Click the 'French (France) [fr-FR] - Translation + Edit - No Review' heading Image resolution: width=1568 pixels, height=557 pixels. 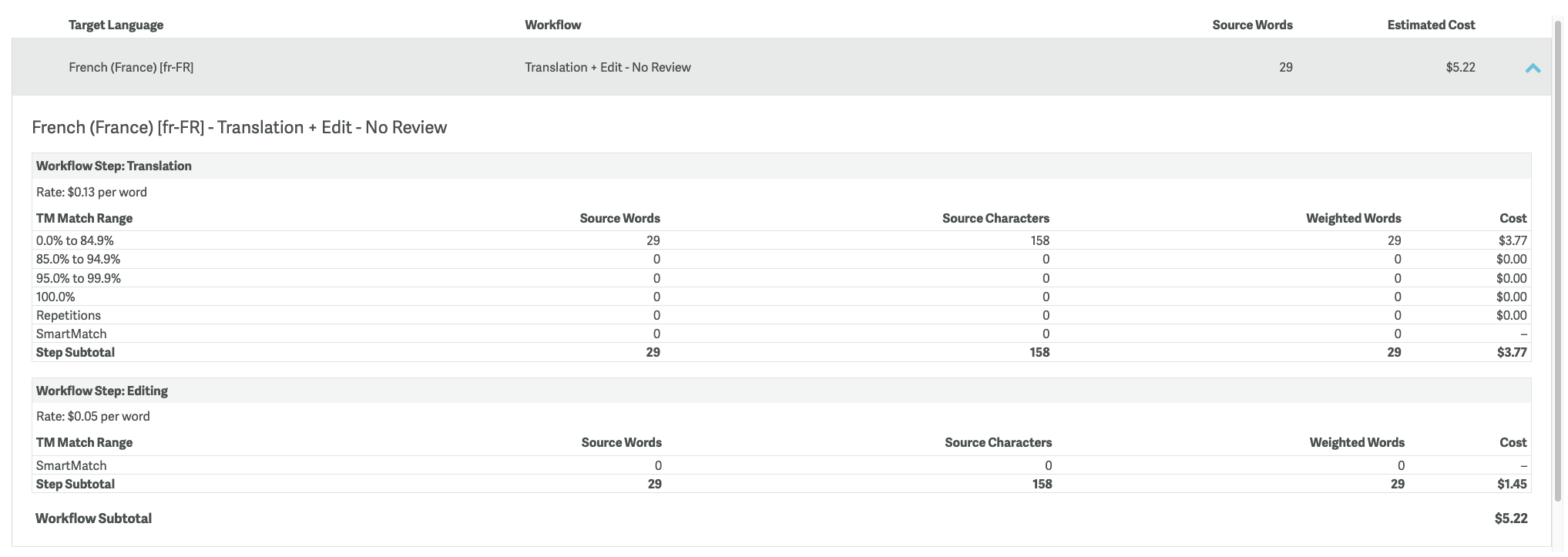239,127
